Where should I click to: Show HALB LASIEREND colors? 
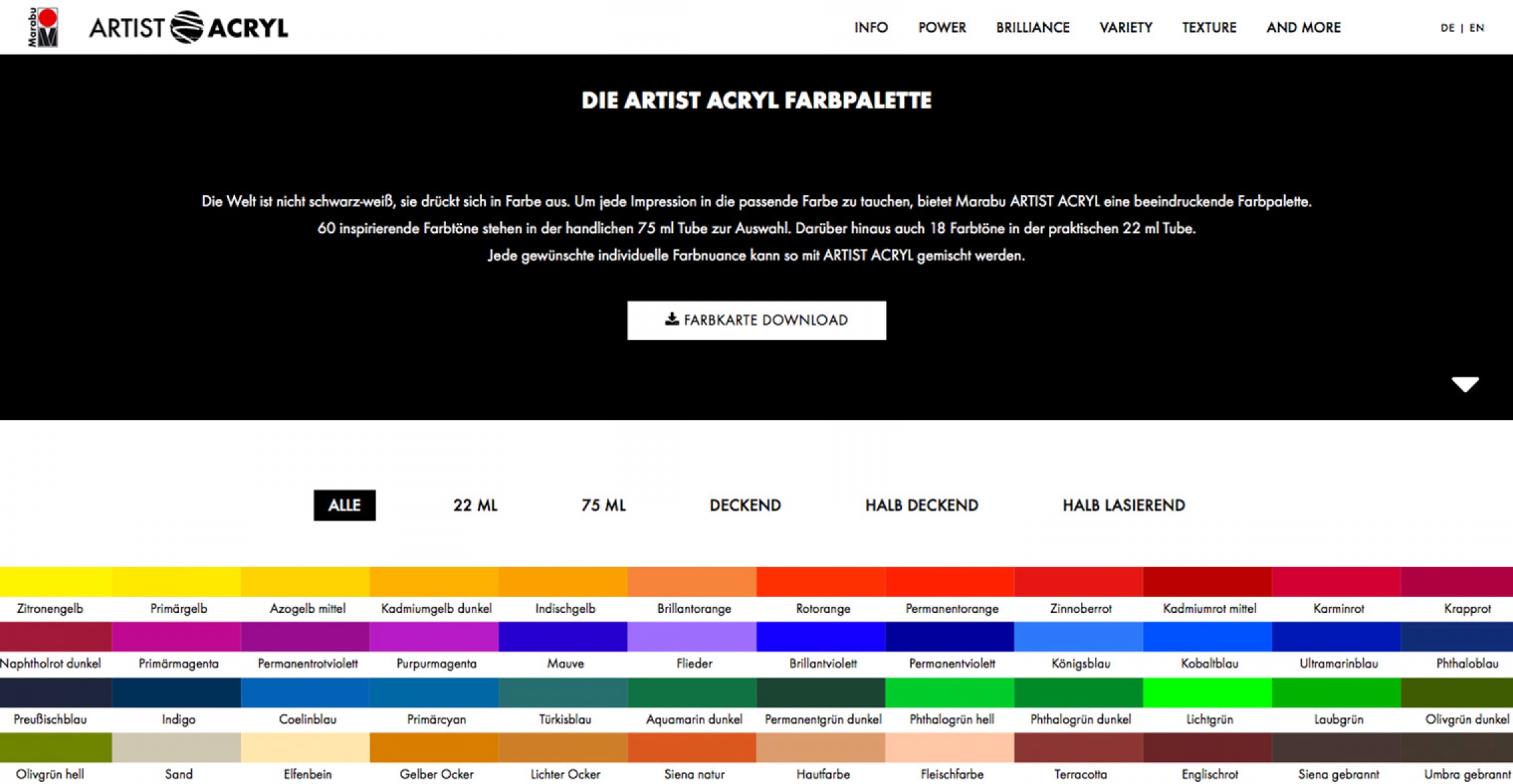point(1123,505)
